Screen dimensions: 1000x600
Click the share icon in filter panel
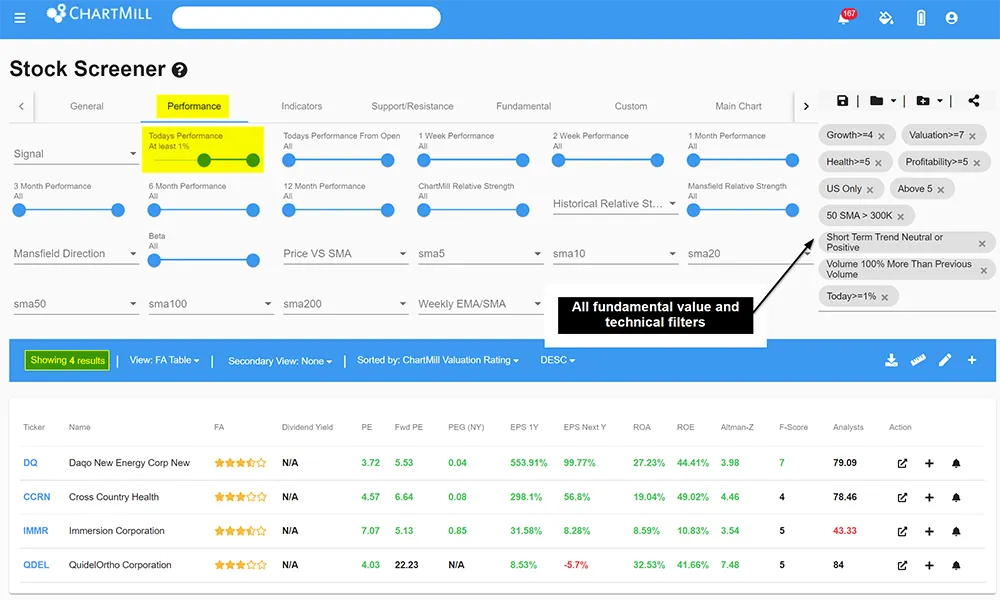pos(974,101)
